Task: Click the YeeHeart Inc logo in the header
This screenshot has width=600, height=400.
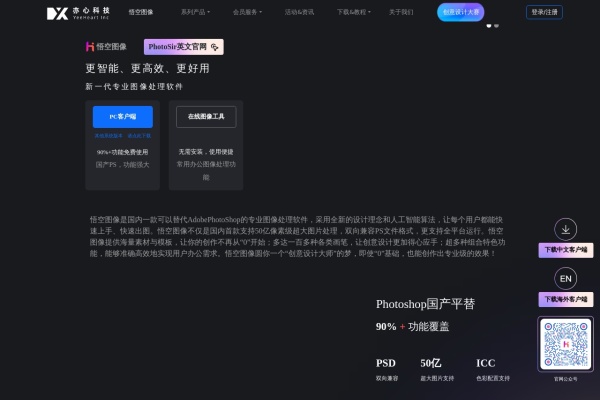Action: point(78,13)
